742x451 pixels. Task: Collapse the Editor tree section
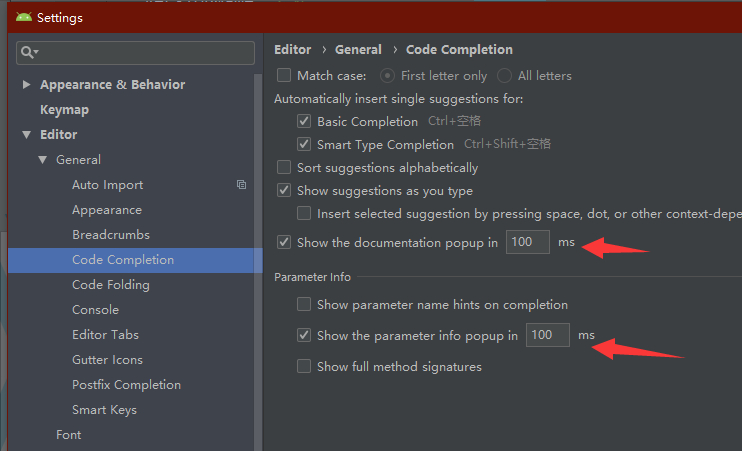pos(27,135)
